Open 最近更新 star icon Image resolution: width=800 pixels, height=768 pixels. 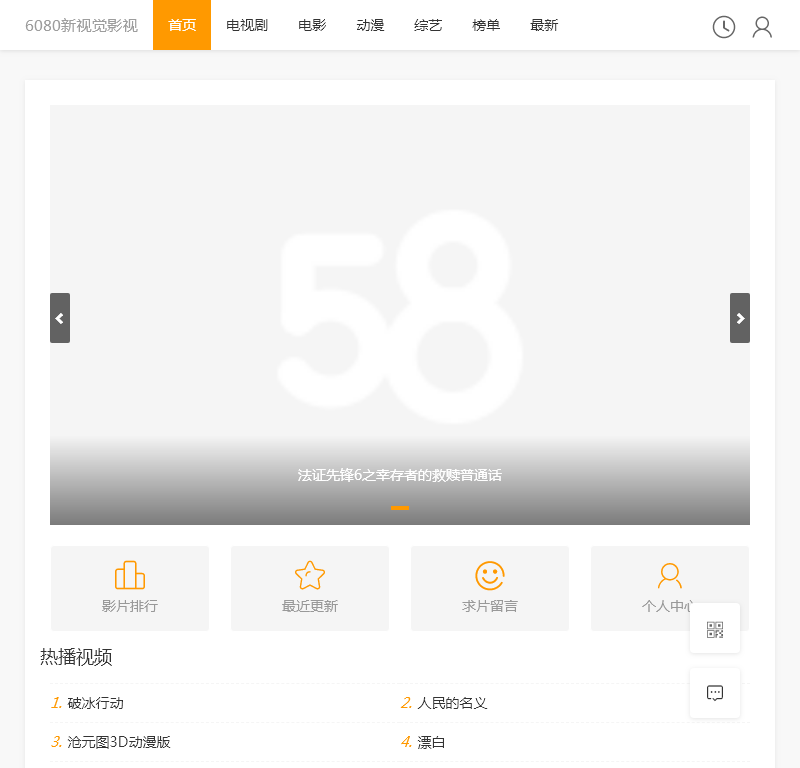coord(310,576)
